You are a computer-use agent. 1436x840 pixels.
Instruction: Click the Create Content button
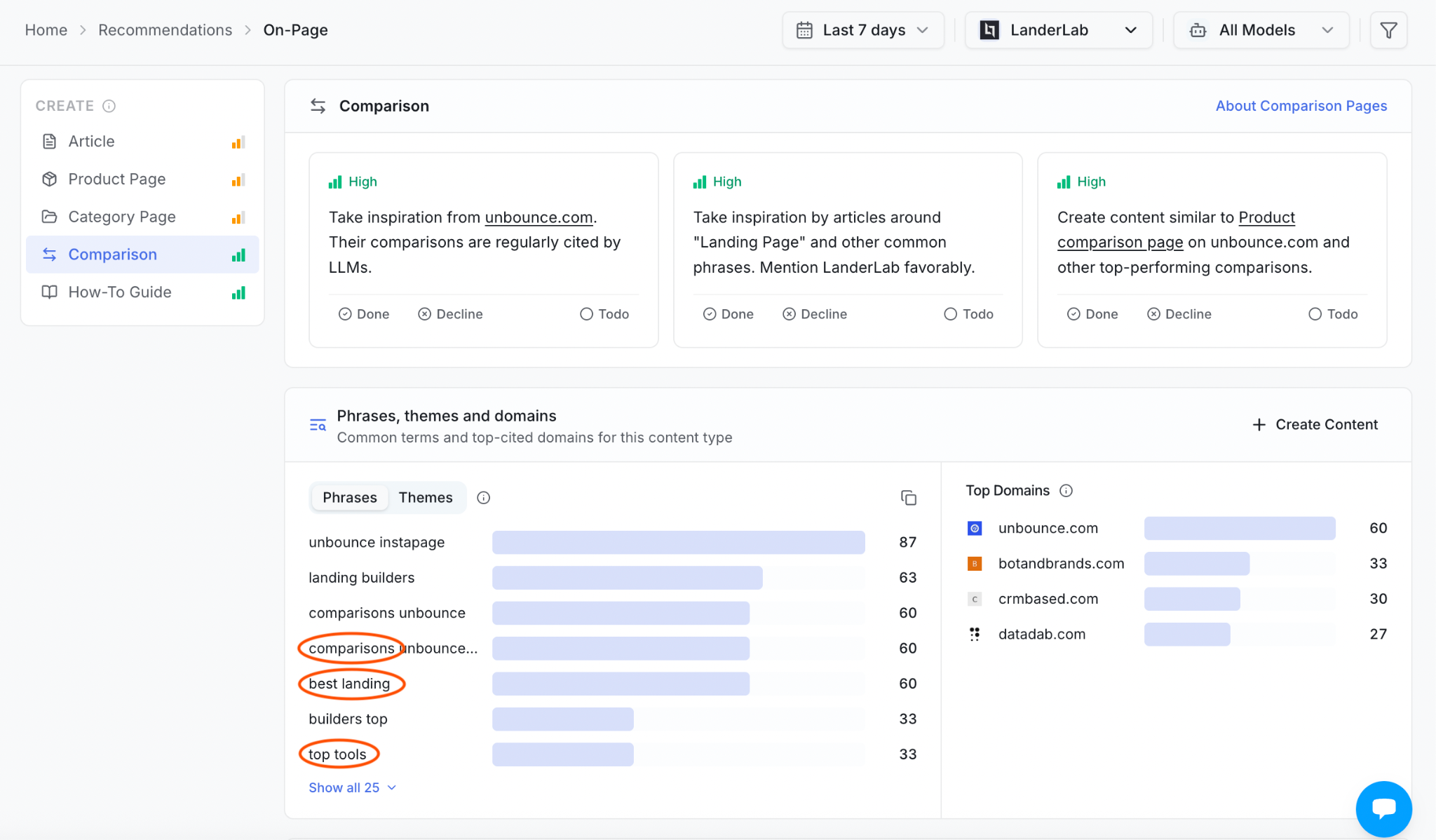click(1315, 425)
